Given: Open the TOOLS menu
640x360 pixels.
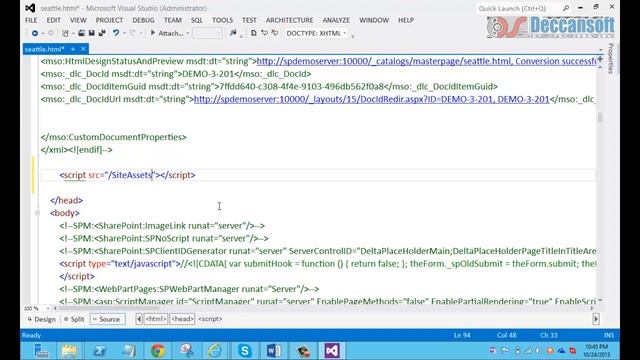Looking at the screenshot, I should tap(222, 20).
